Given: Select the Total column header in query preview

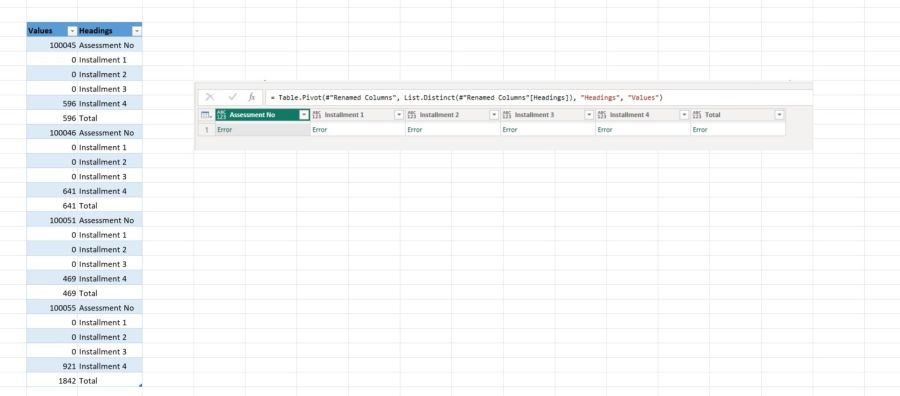Looking at the screenshot, I should pyautogui.click(x=738, y=115).
